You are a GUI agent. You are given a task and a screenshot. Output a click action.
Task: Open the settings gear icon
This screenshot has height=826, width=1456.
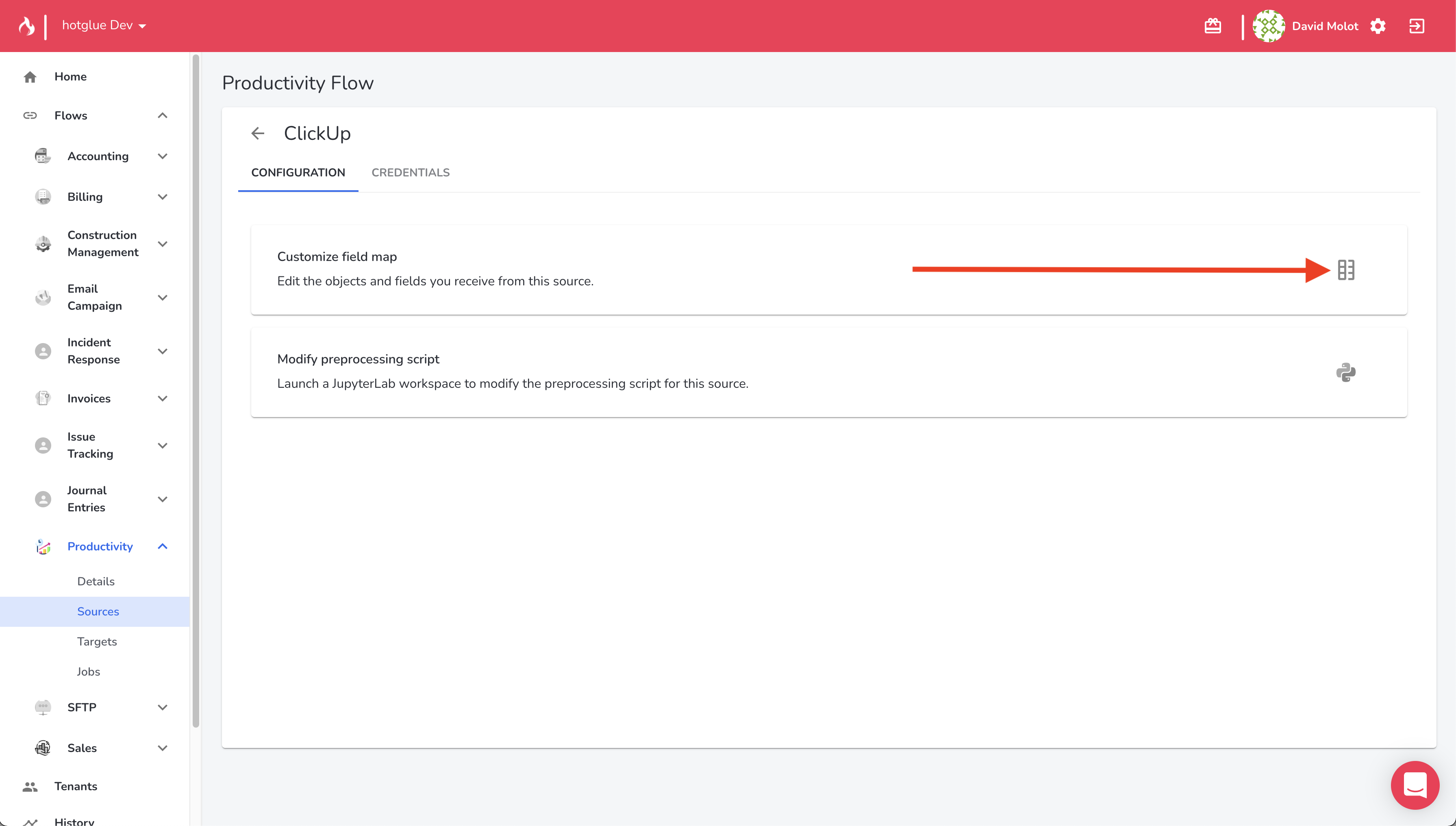(x=1378, y=26)
